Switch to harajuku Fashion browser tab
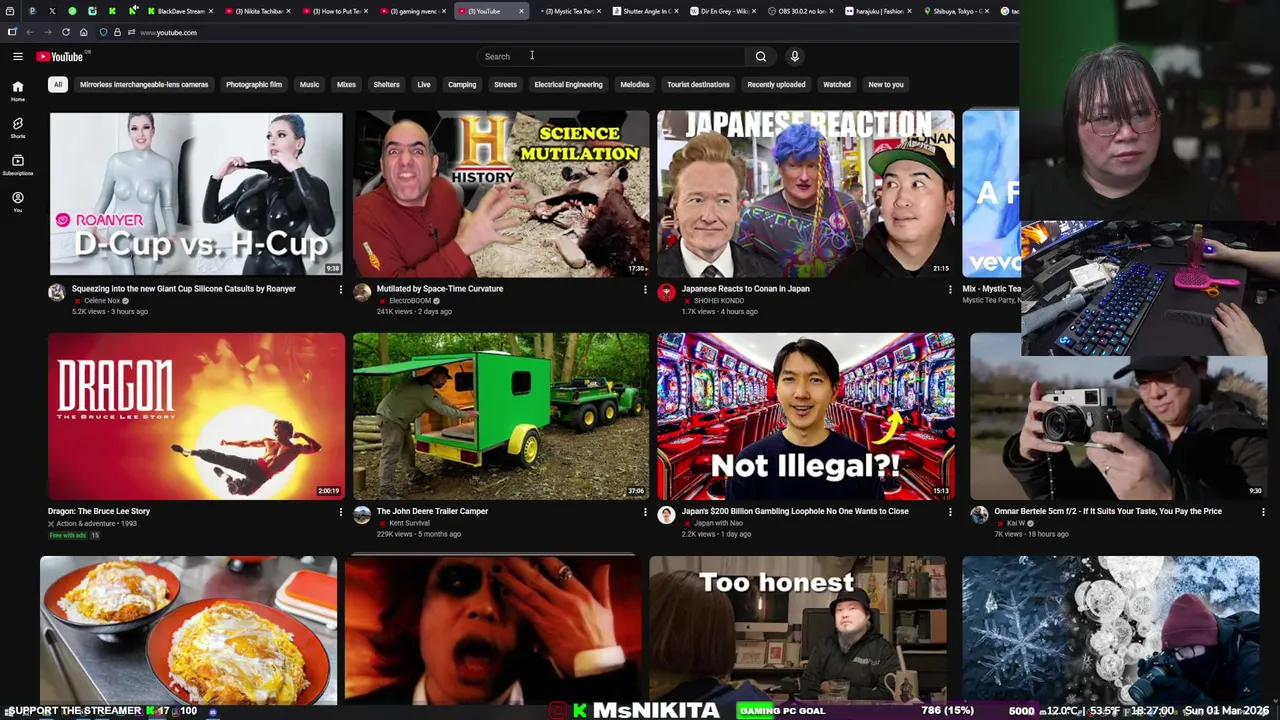 point(879,11)
